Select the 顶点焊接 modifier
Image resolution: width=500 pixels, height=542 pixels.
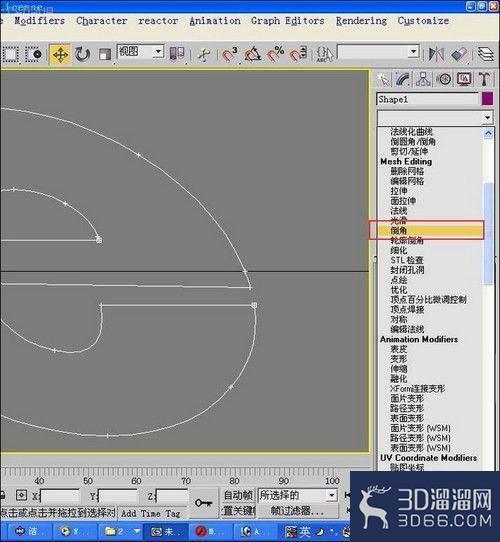coord(407,309)
